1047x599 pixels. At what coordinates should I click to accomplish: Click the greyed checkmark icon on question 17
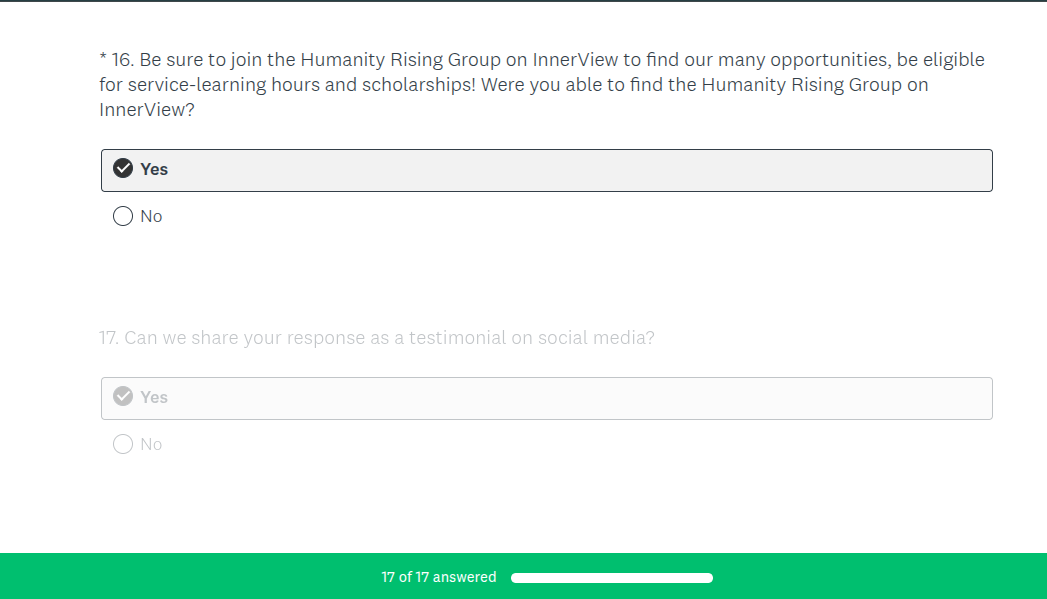123,397
